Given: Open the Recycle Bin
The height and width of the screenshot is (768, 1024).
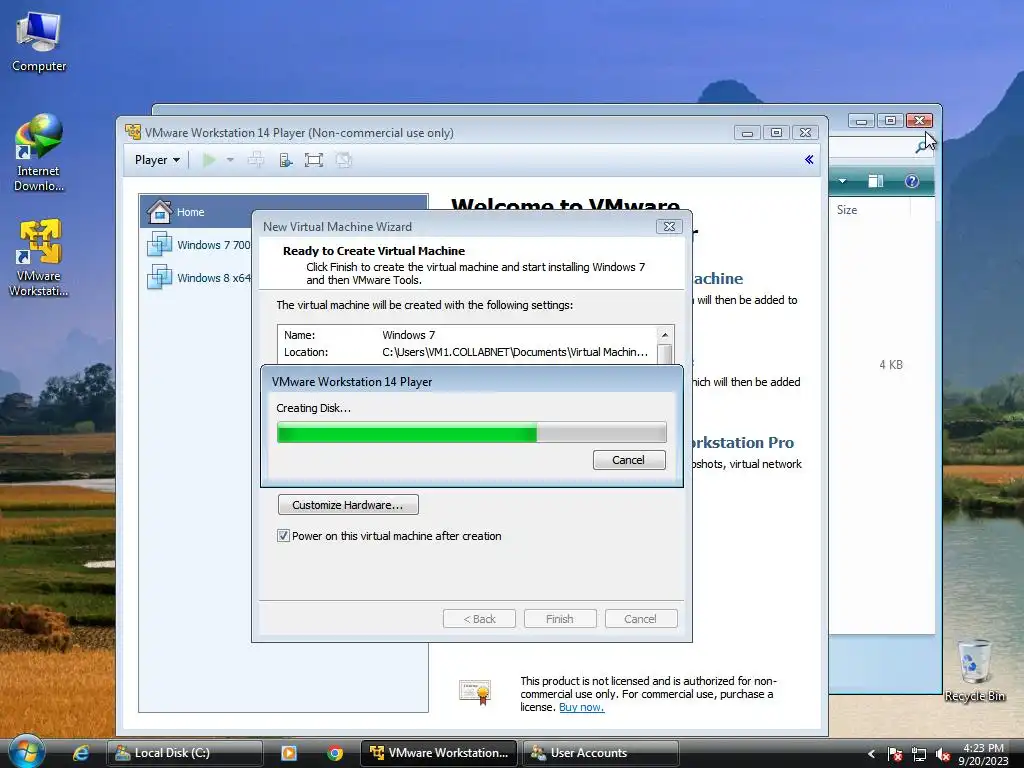Looking at the screenshot, I should (974, 671).
